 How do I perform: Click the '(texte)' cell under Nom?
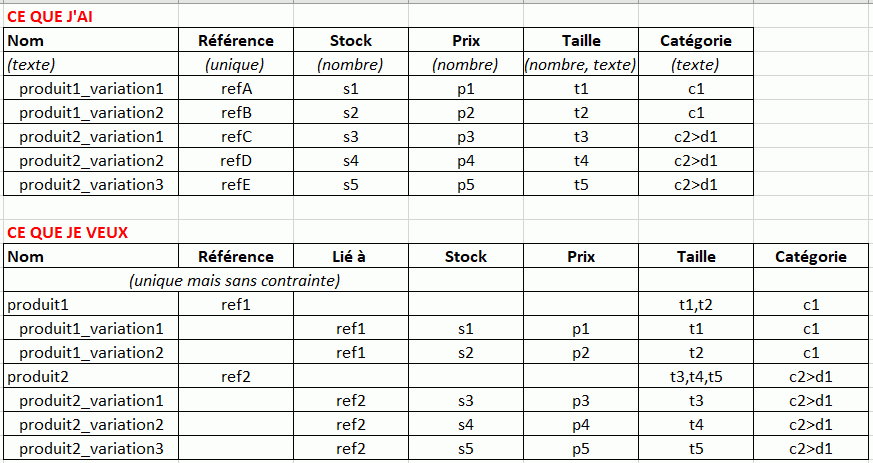coord(91,65)
